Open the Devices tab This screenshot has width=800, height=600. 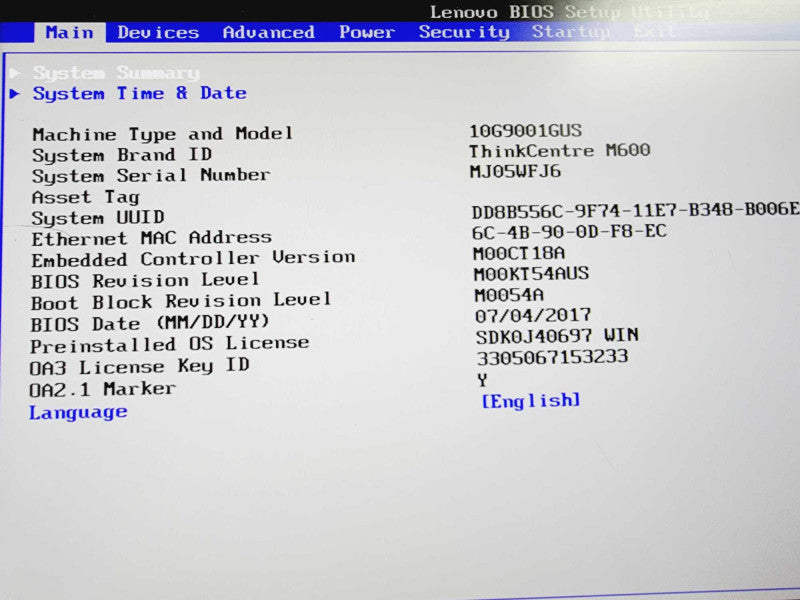pyautogui.click(x=158, y=33)
